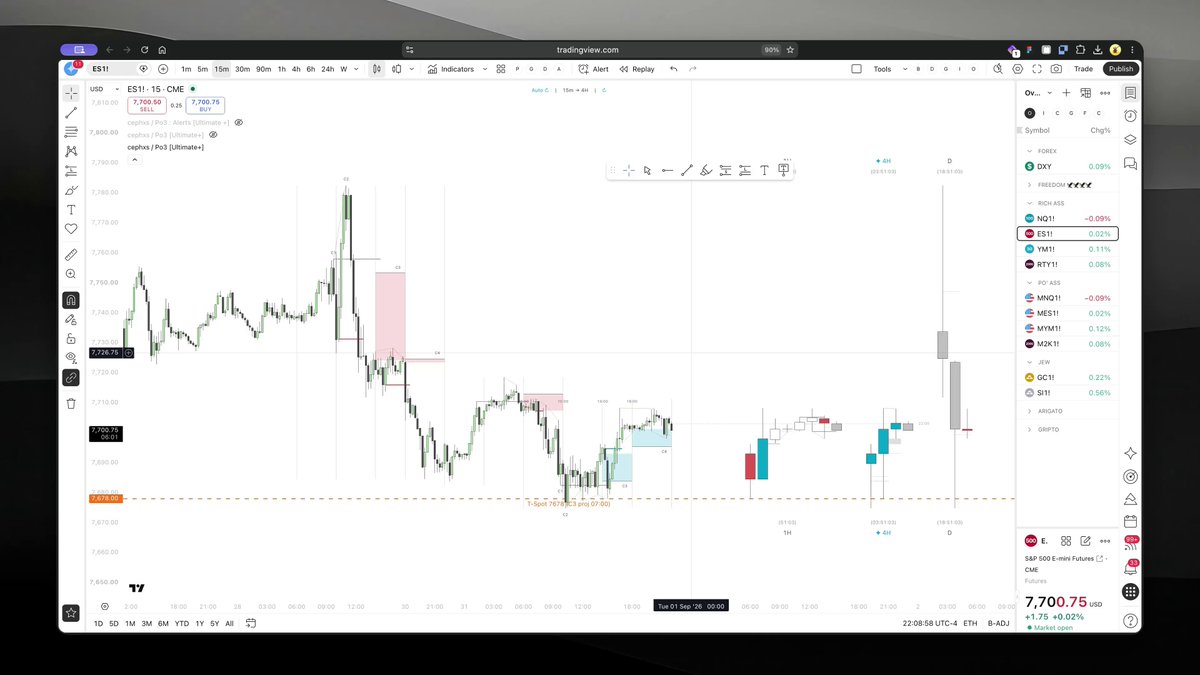This screenshot has height=675, width=1200.
Task: Toggle the lock all drawings tool
Action: [71, 339]
